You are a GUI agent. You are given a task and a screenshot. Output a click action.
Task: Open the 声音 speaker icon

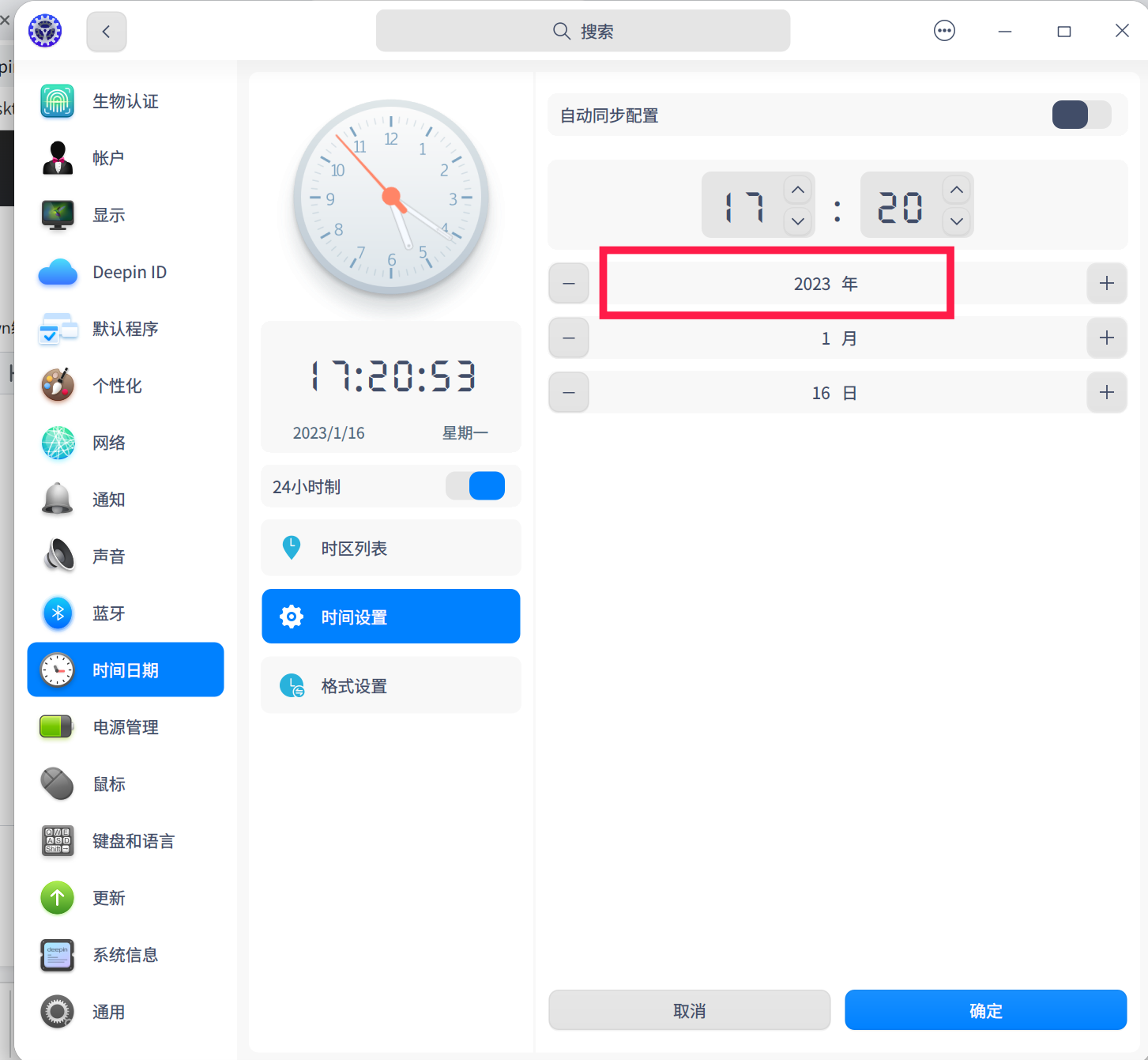tap(58, 556)
